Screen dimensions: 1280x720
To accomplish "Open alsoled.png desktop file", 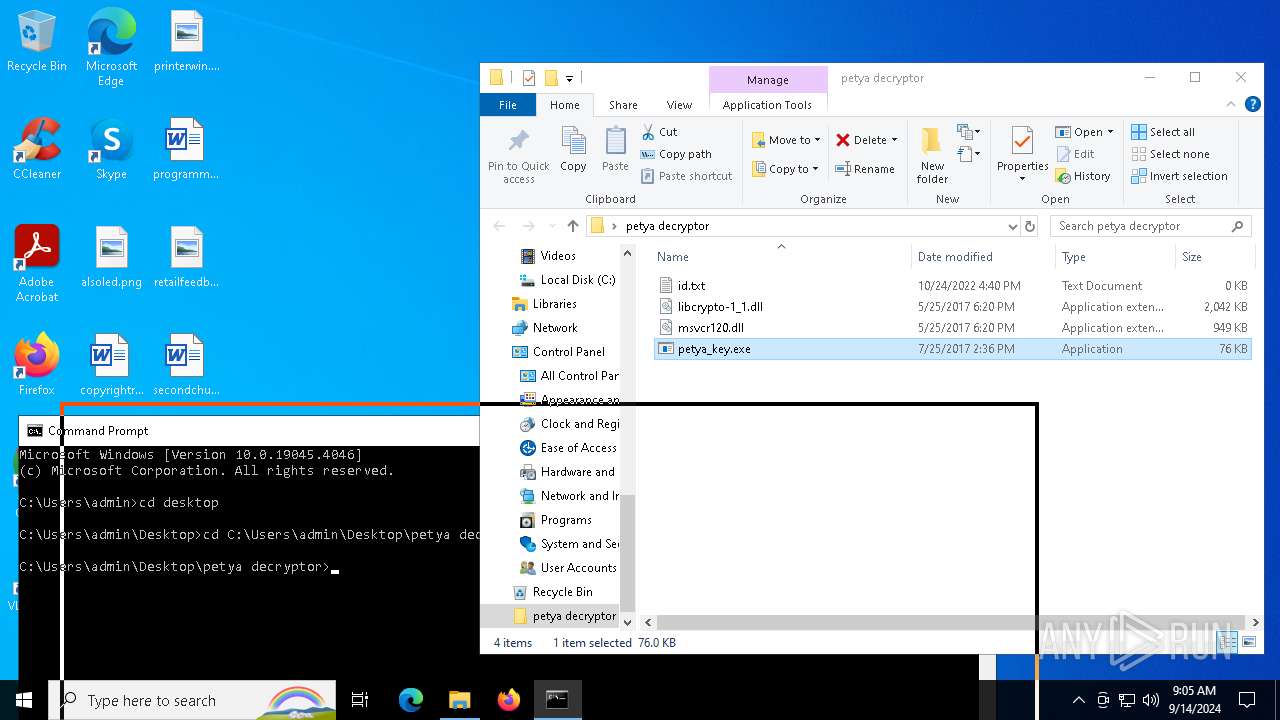I will point(111,258).
